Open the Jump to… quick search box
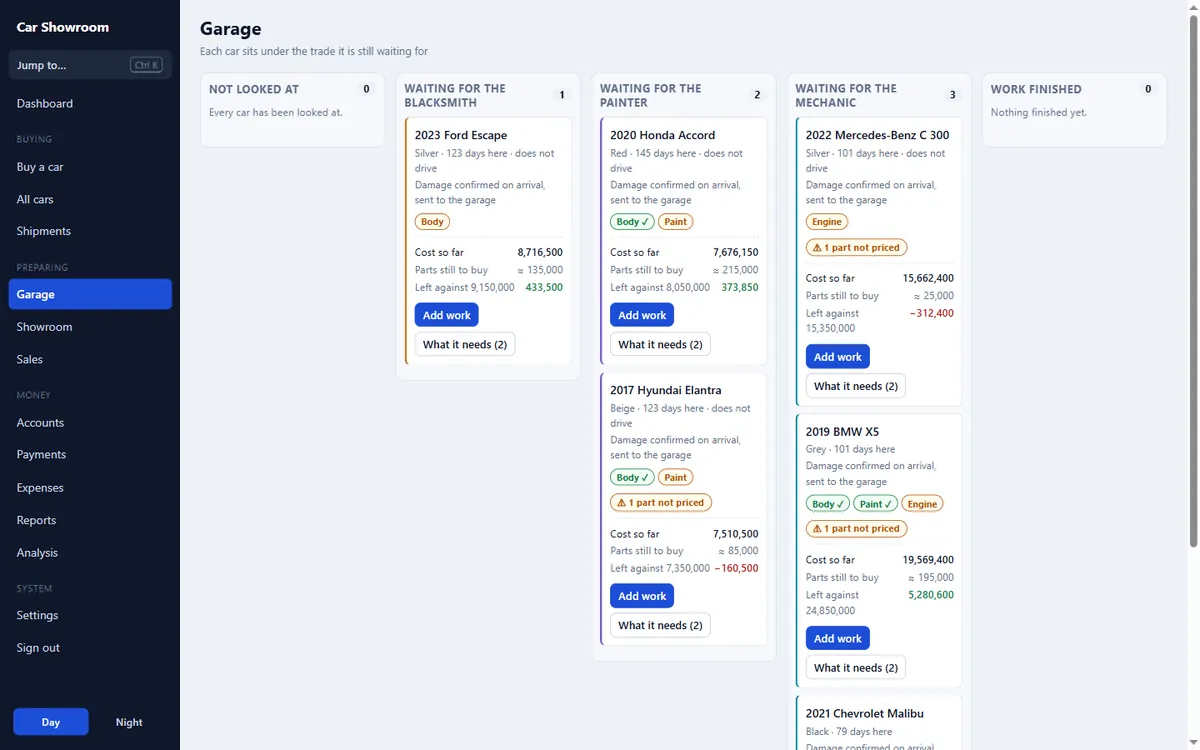The height and width of the screenshot is (750, 1200). pos(90,65)
